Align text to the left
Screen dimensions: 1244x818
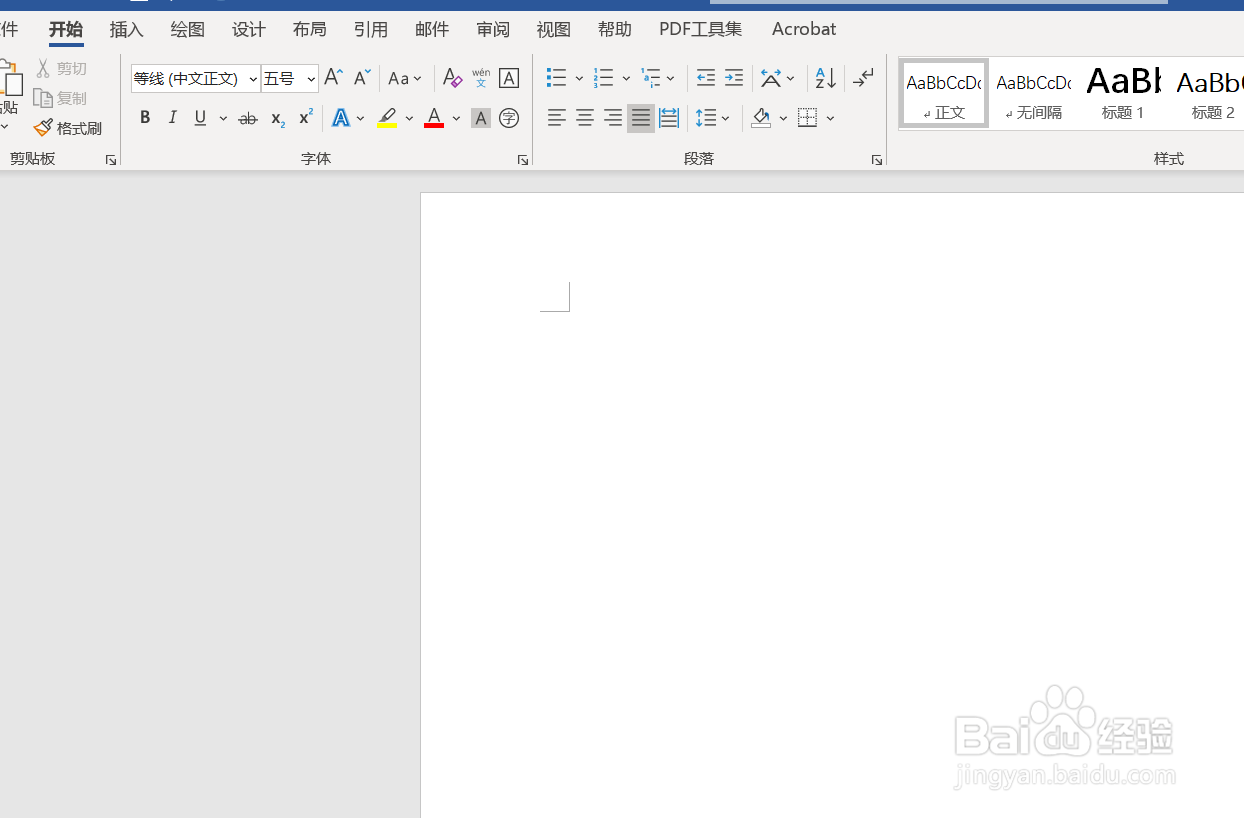557,118
